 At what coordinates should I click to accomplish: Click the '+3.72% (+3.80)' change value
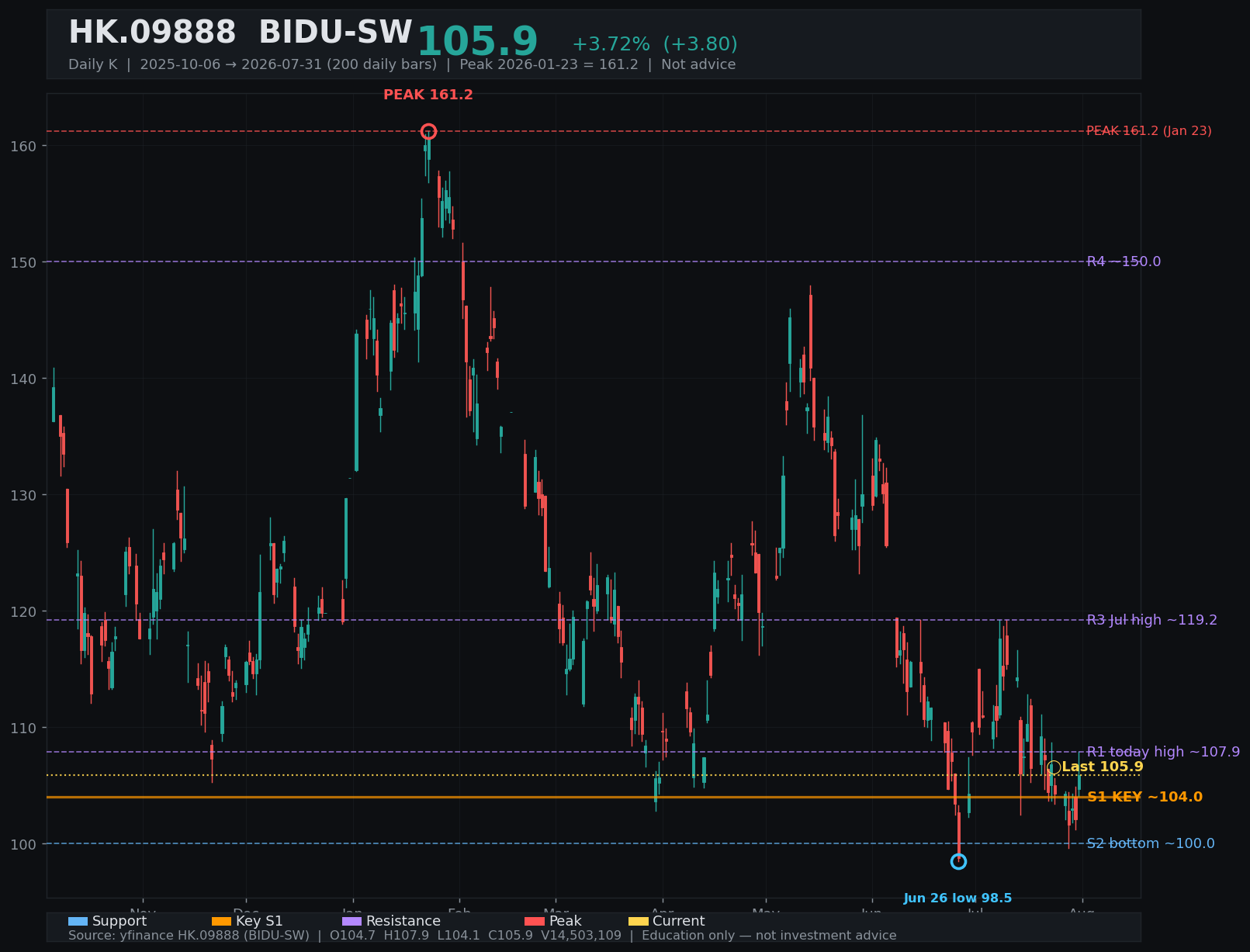click(x=655, y=44)
